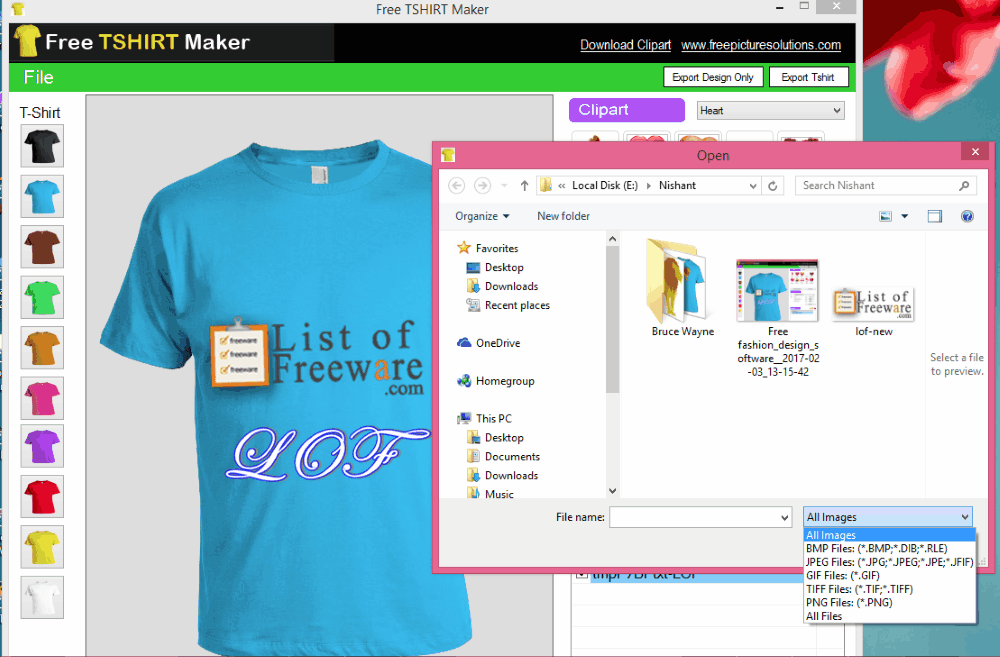This screenshot has height=657, width=1000.
Task: Click the File name input field
Action: coord(694,517)
